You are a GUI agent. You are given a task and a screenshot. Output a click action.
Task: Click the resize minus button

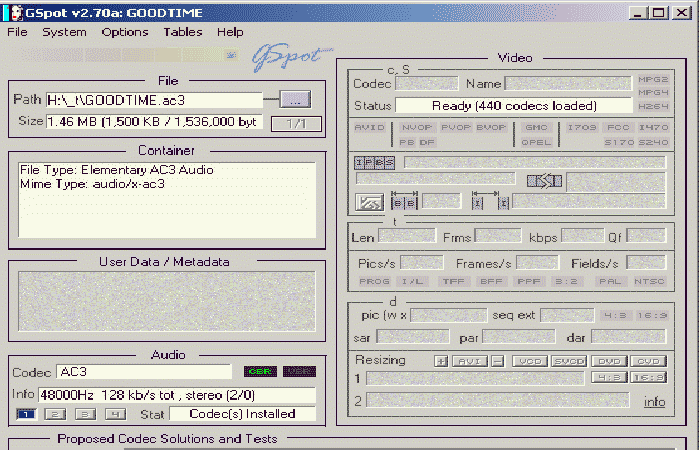[496, 361]
